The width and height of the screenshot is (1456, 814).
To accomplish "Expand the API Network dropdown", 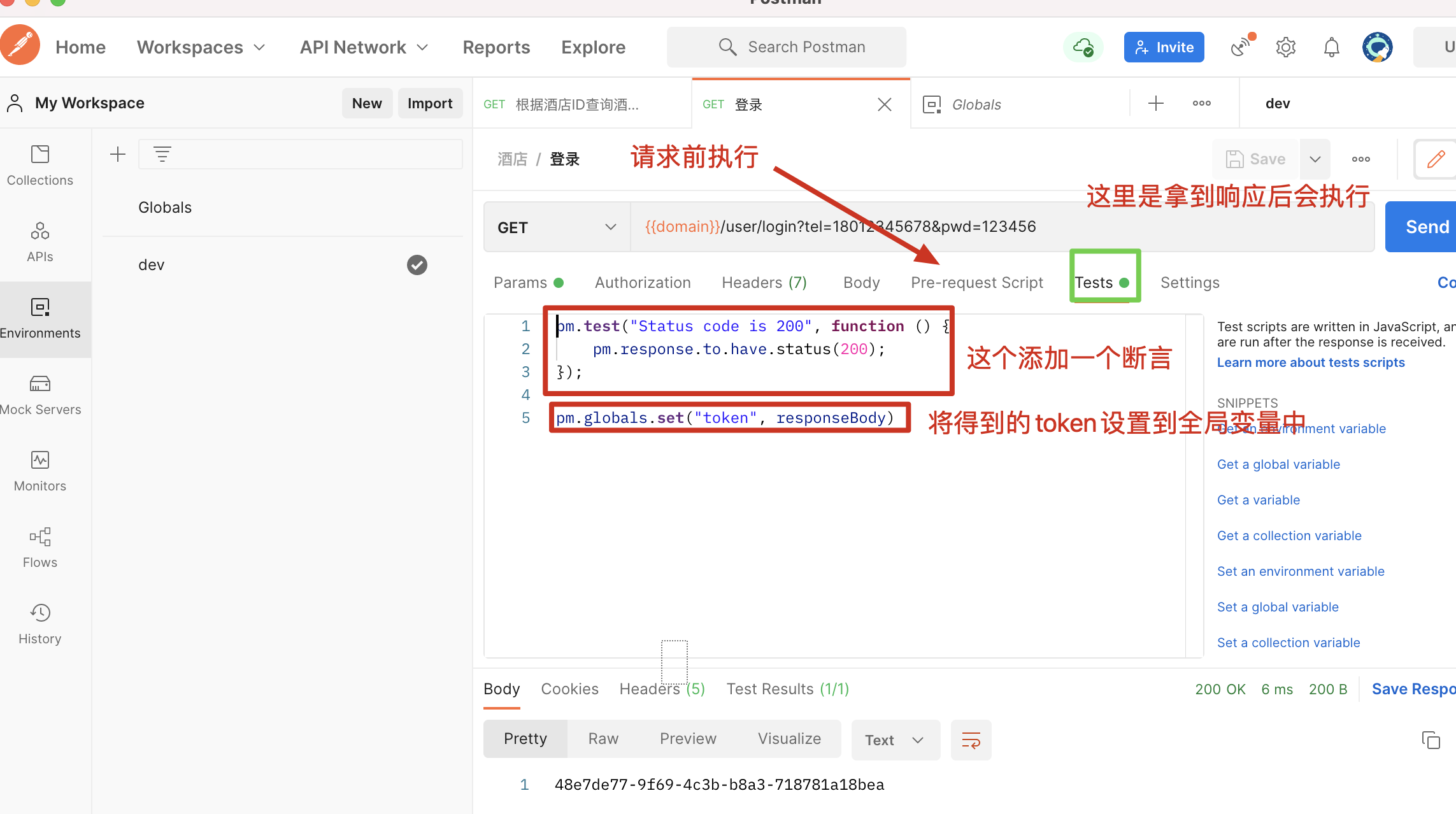I will [x=364, y=47].
